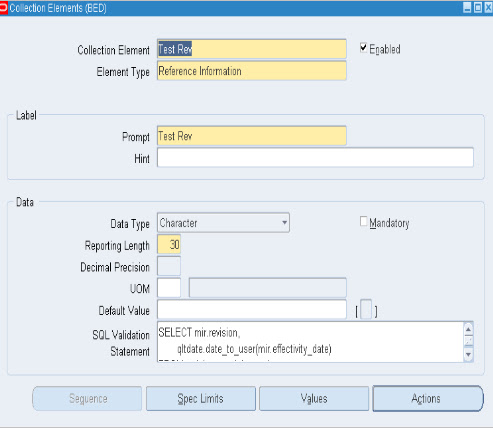Click the Sequence button
Screen dimensions: 493x428
87,399
